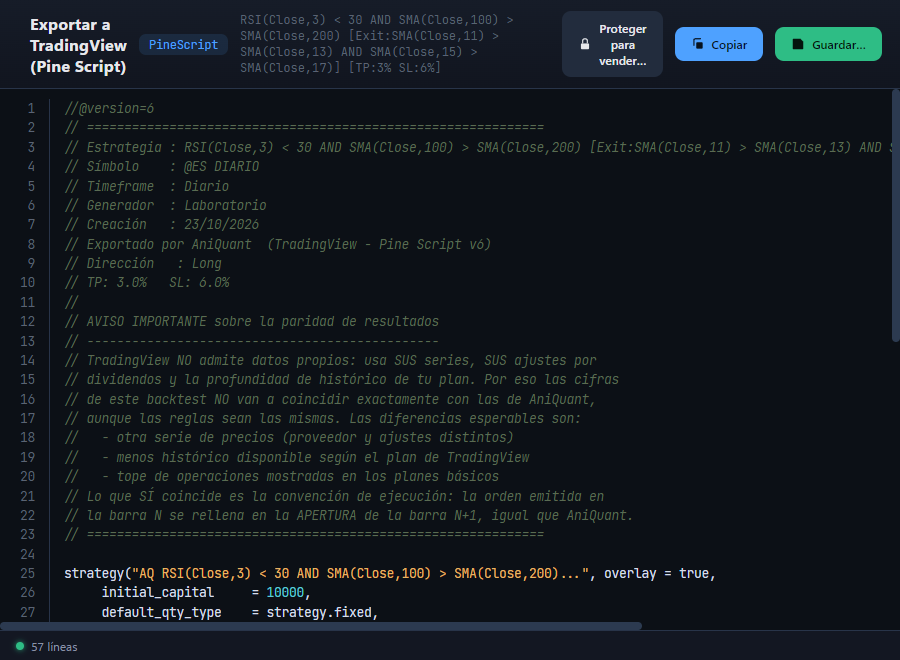Viewport: 900px width, 660px height.
Task: Click the 'de este backtest NO van a coincidir' line
Action: click(x=331, y=399)
